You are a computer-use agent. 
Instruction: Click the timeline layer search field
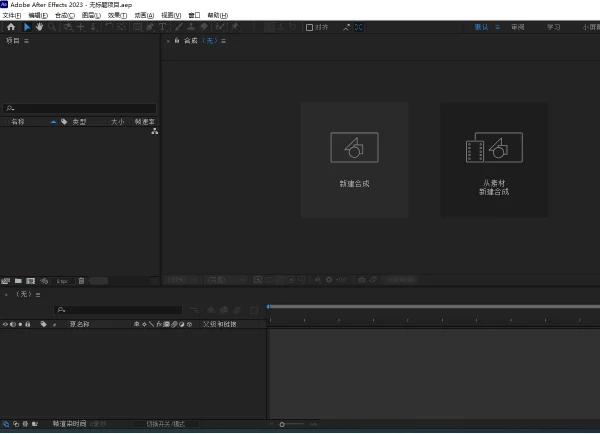118,310
